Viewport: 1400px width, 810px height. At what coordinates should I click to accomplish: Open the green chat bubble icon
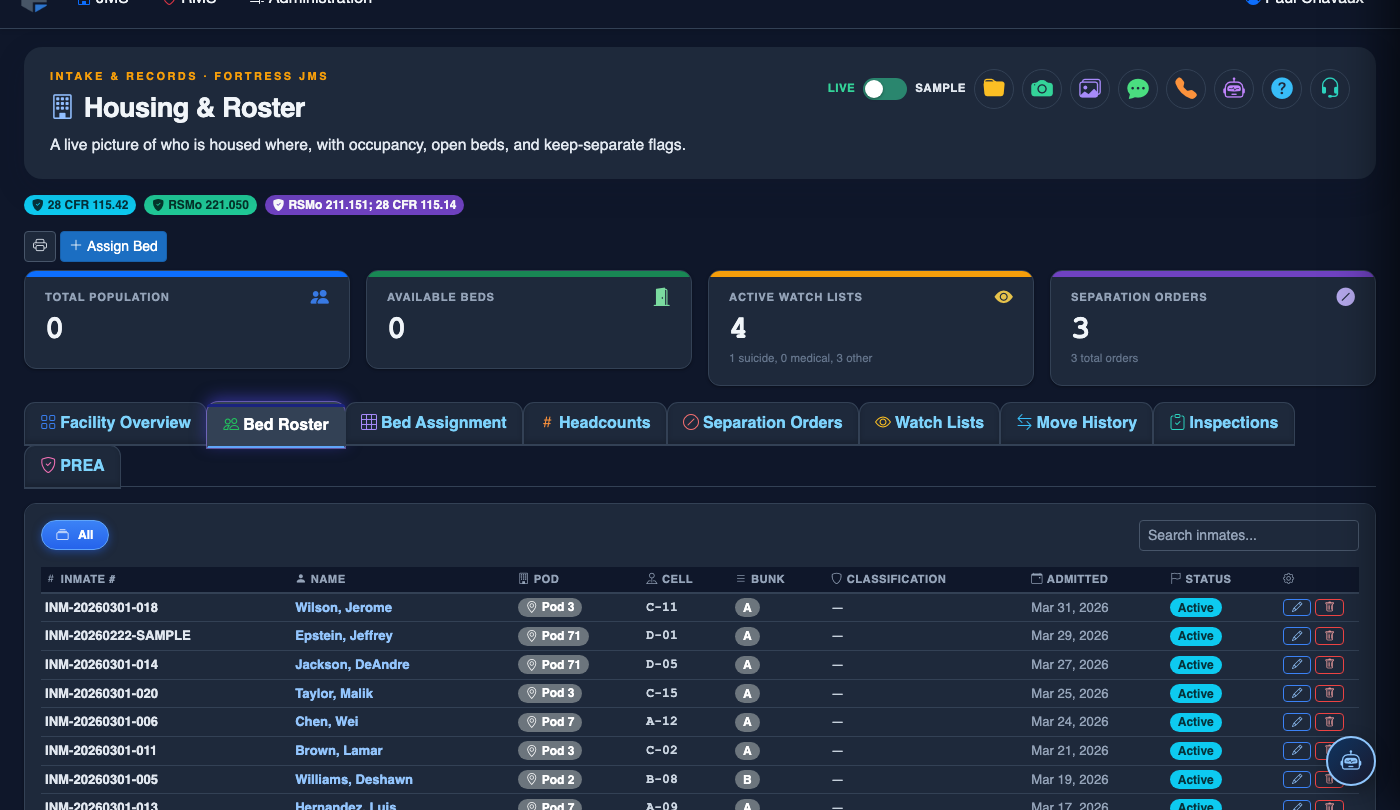point(1137,88)
